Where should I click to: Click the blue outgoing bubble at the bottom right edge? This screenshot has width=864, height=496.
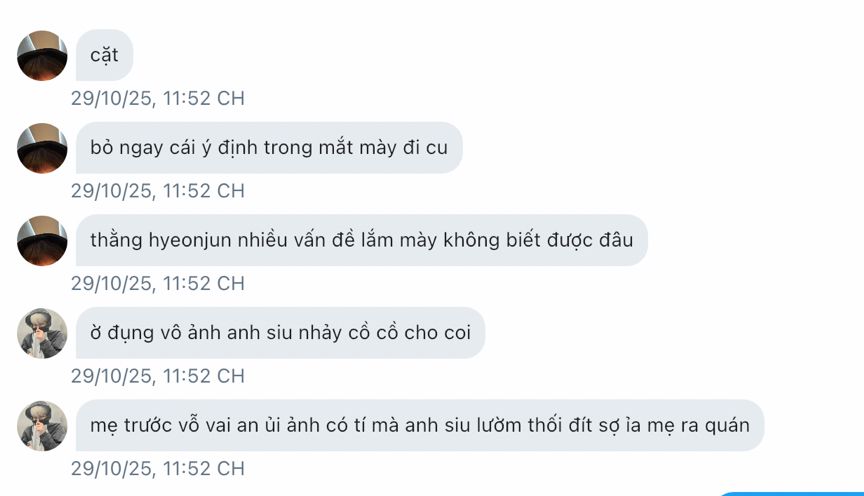791,494
